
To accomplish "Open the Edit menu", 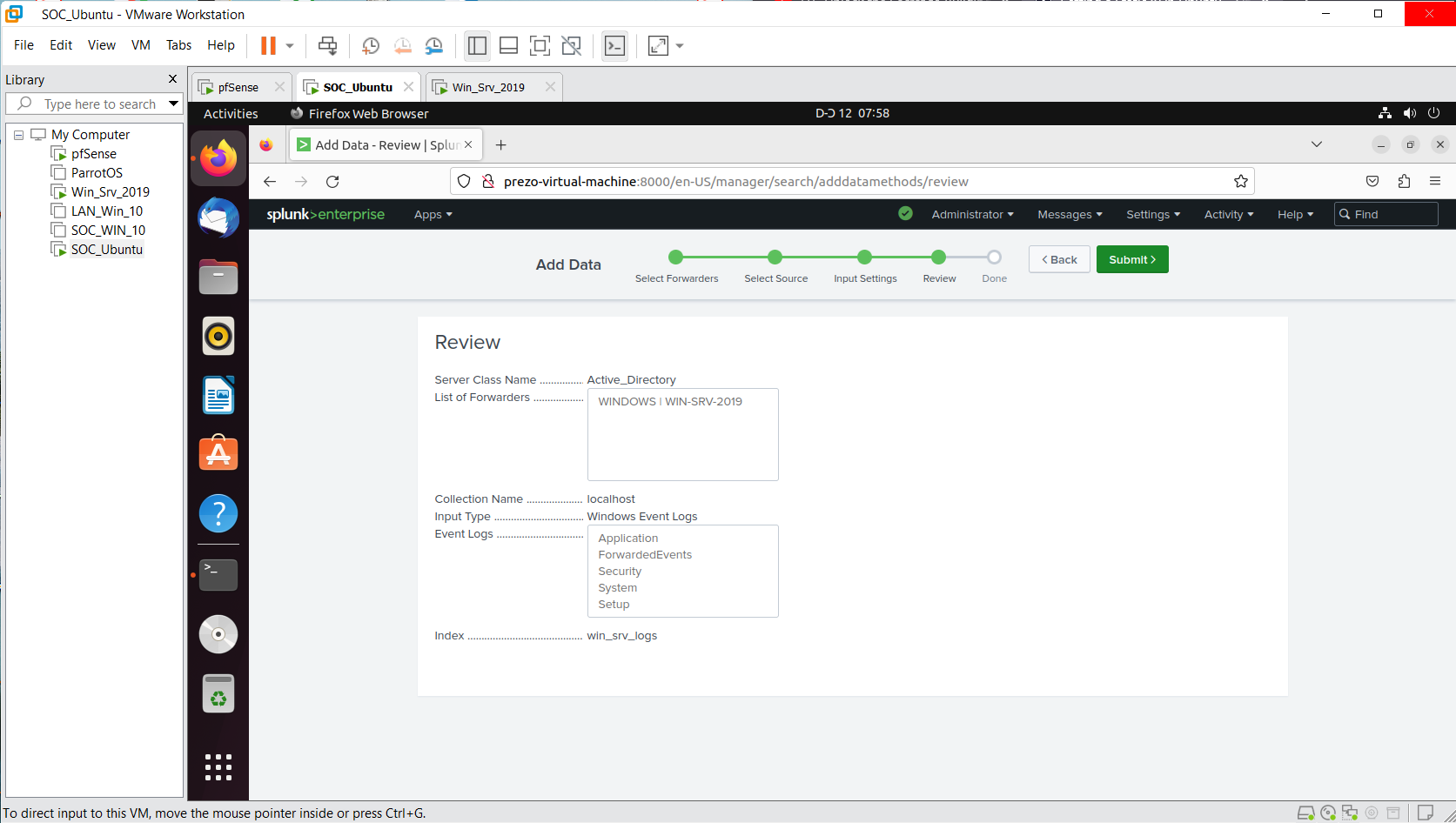I will pyautogui.click(x=61, y=45).
